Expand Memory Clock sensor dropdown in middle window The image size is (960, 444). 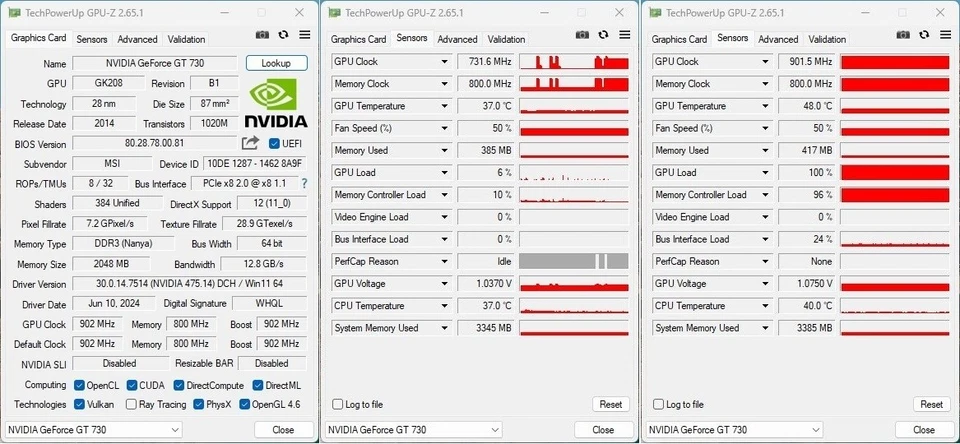tap(444, 84)
